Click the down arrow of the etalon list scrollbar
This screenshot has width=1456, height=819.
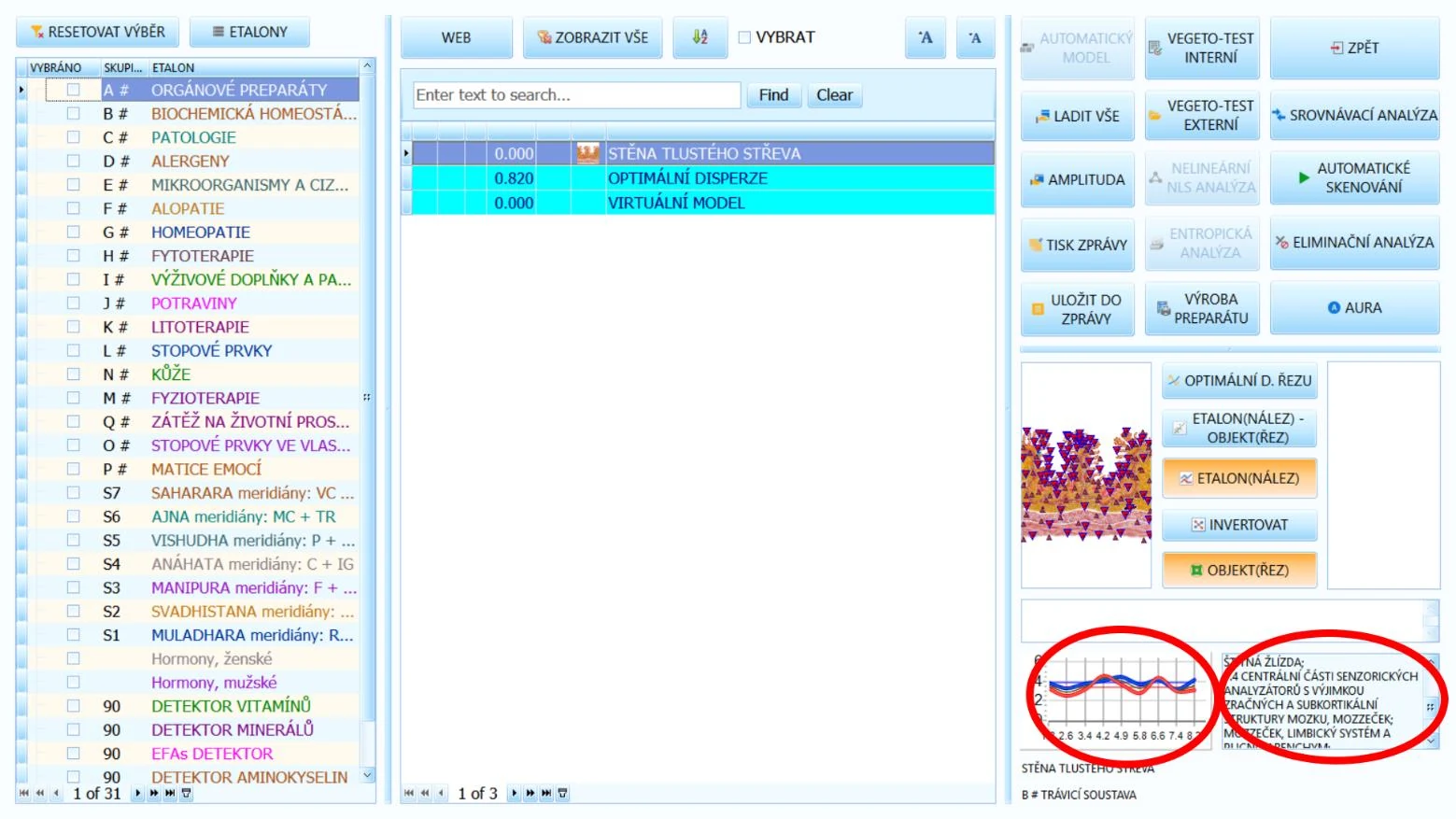click(367, 775)
